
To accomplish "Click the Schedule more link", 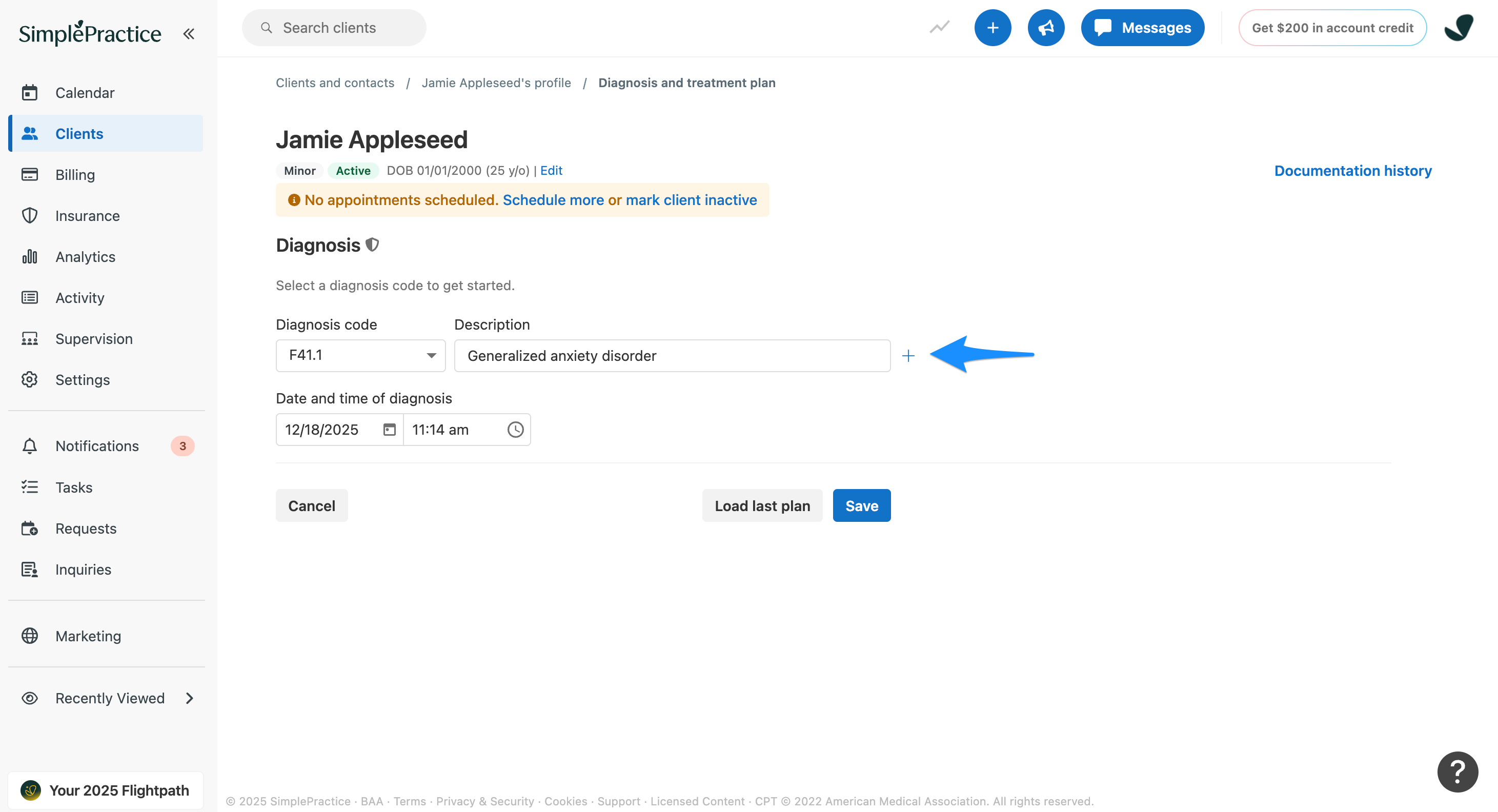I will pyautogui.click(x=553, y=199).
